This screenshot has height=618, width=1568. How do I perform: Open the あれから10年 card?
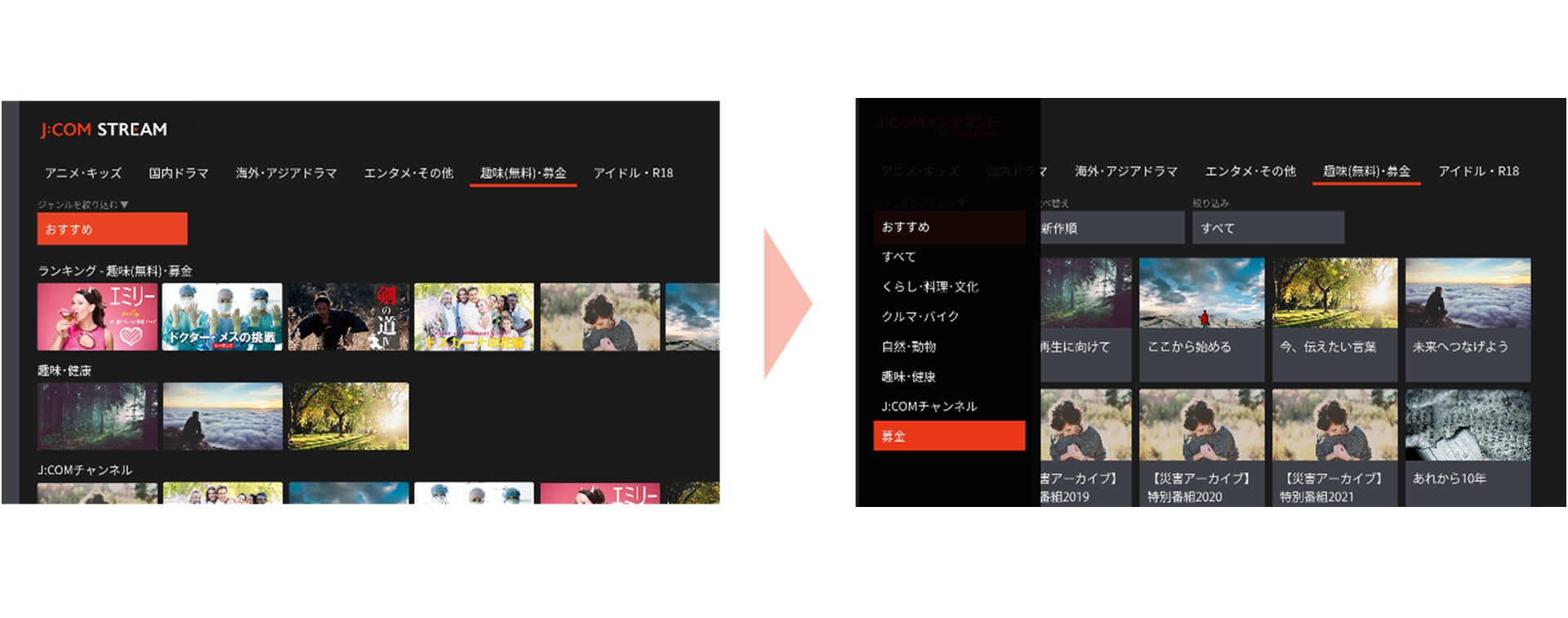(1468, 448)
